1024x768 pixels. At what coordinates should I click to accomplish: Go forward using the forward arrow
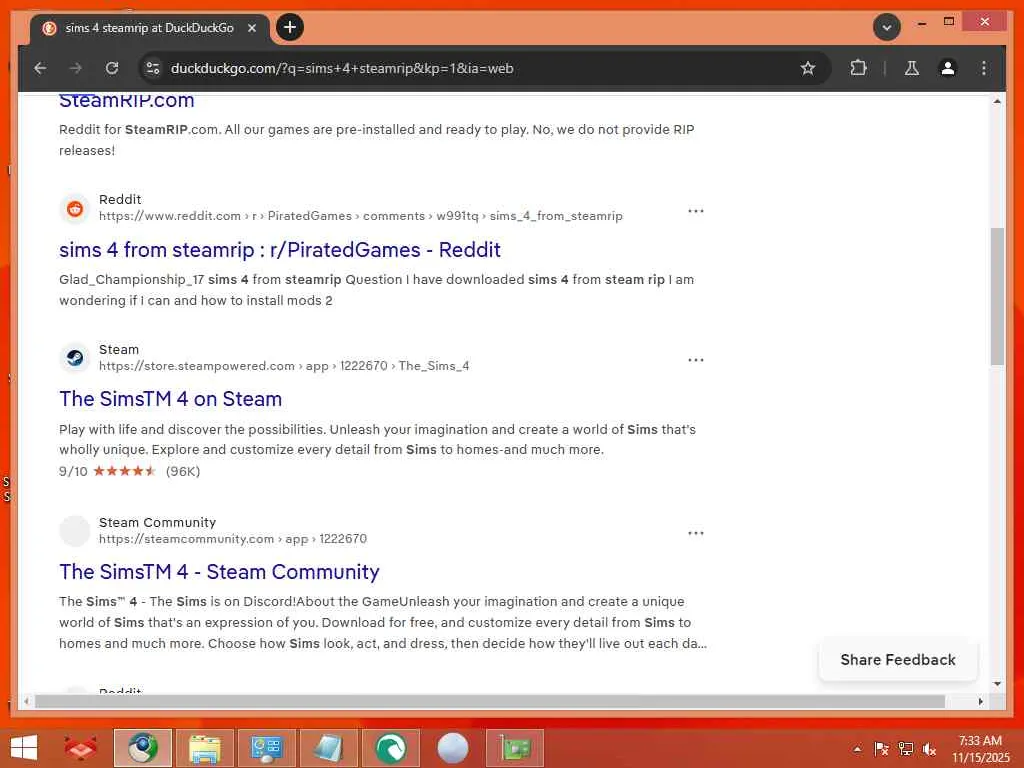[76, 68]
